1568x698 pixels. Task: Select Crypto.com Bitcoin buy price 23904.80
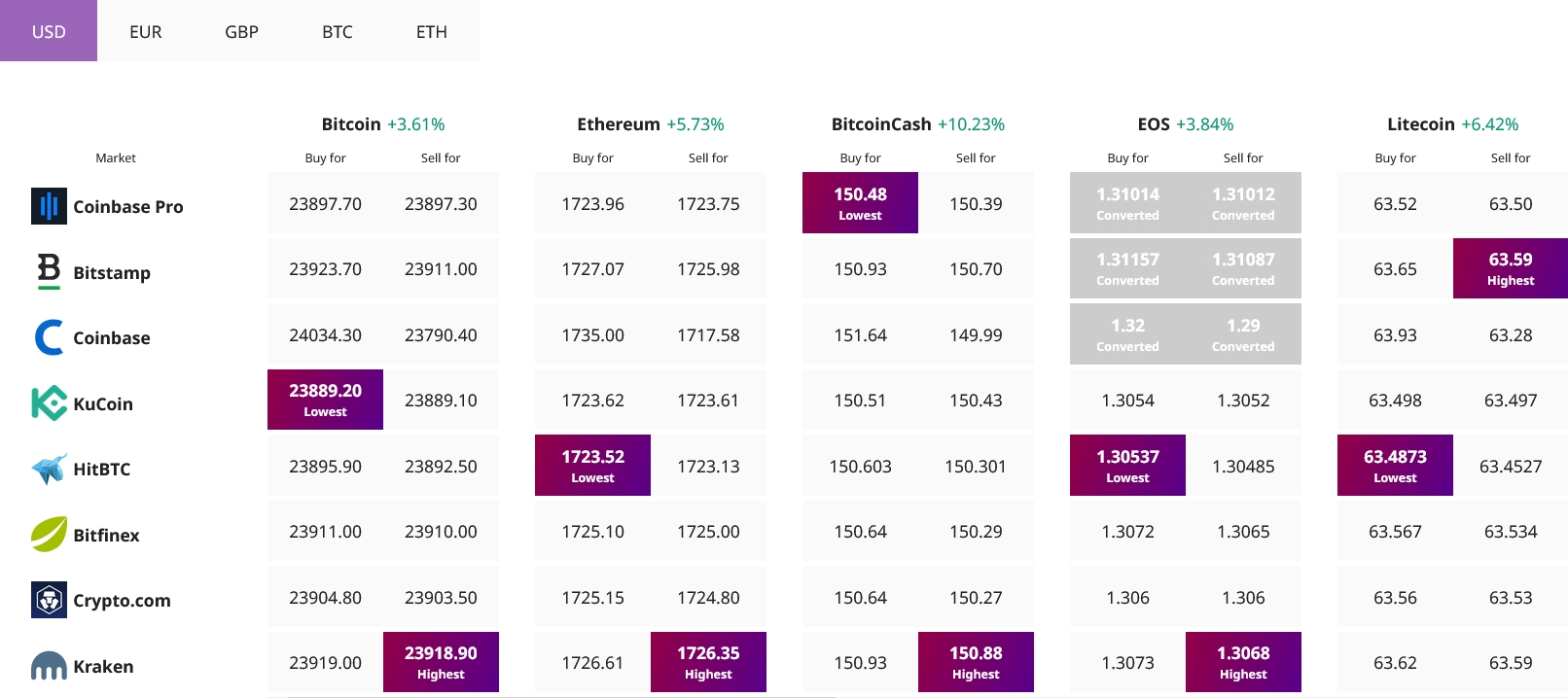[325, 597]
